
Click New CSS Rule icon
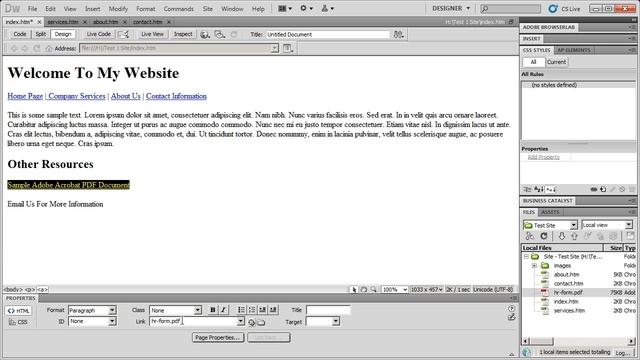click(603, 189)
